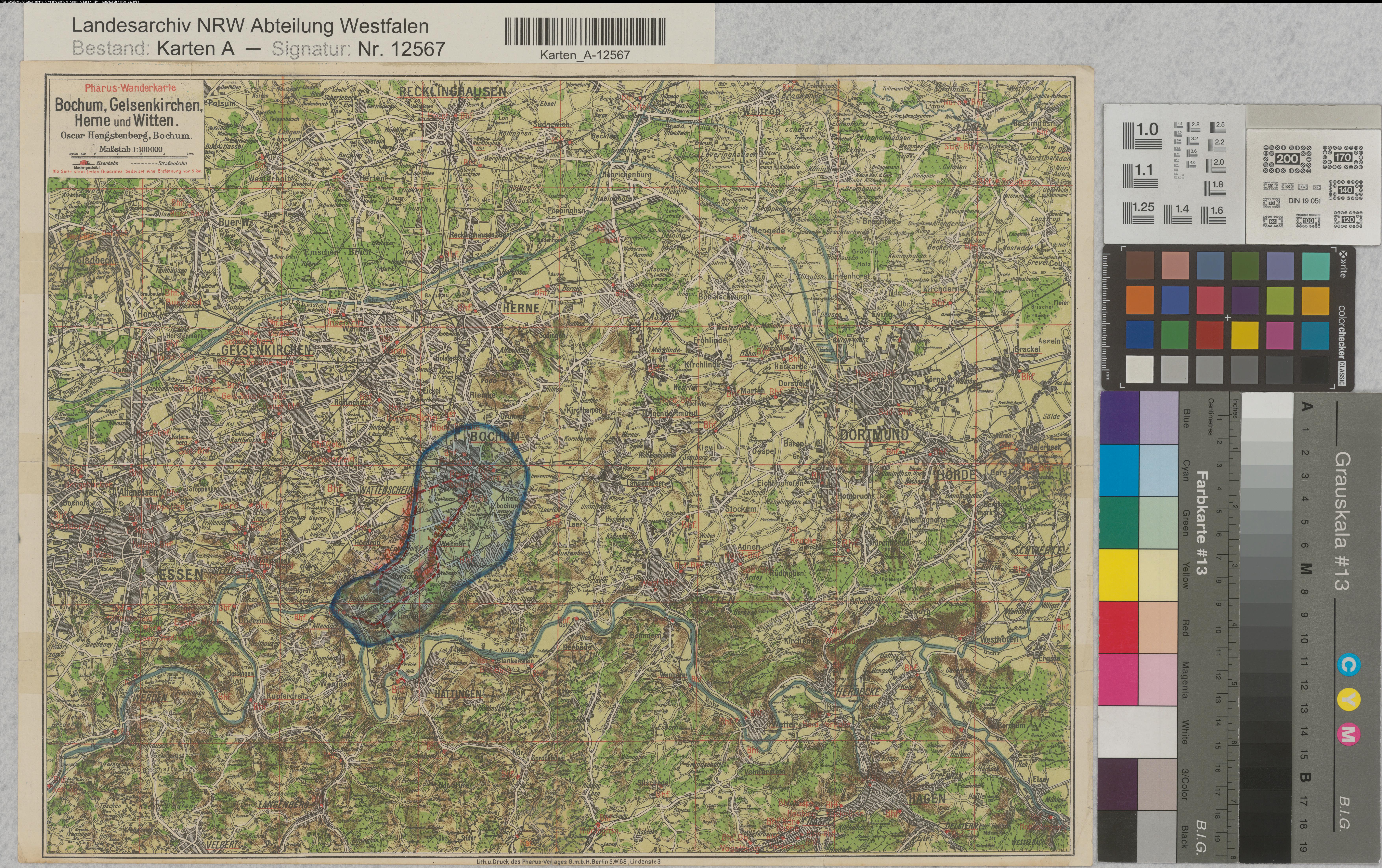1382x868 pixels.
Task: Click the 200 DIN 19 051 test pattern
Action: coord(1287,159)
